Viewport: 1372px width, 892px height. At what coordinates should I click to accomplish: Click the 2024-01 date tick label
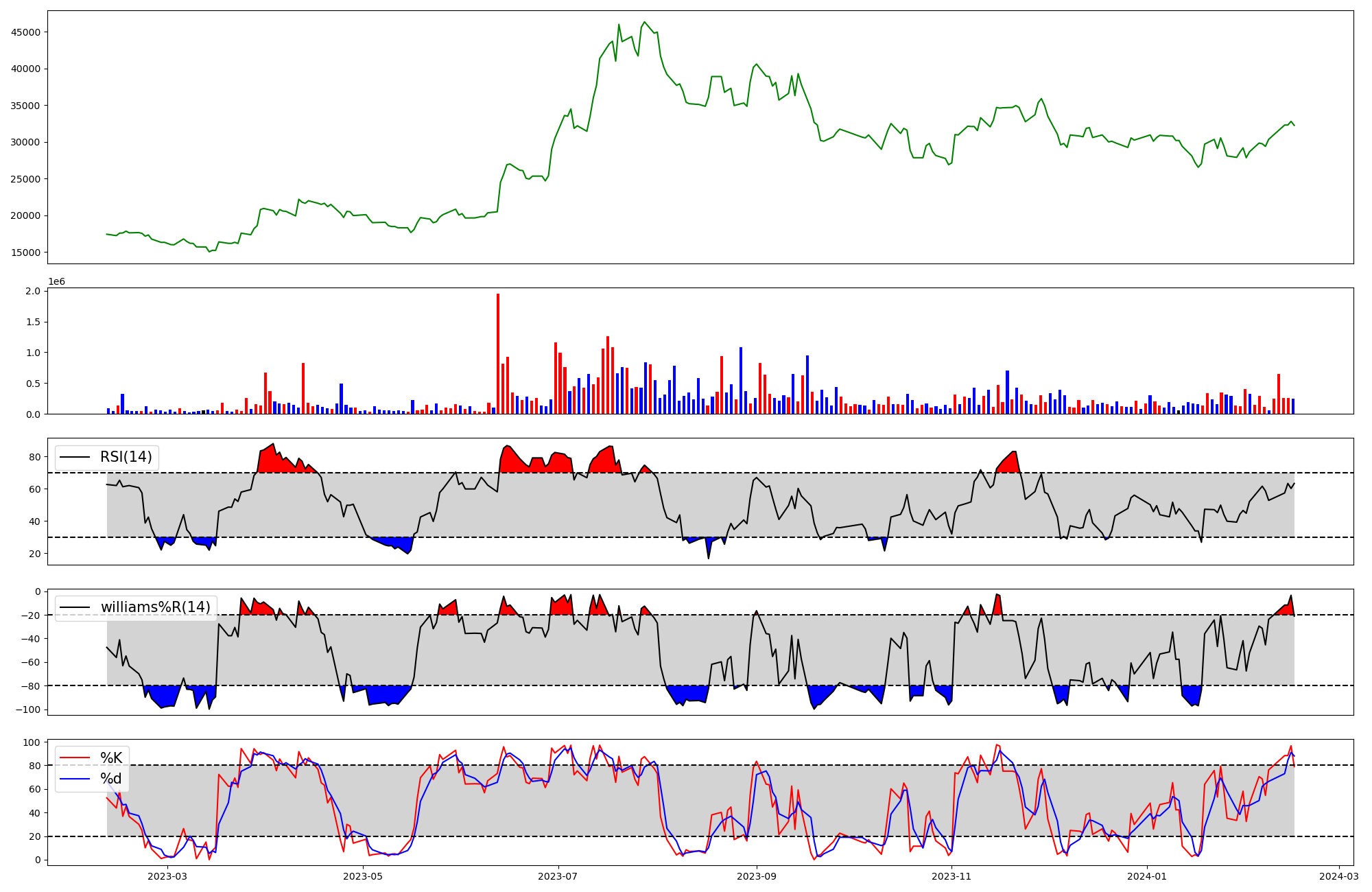1147,876
